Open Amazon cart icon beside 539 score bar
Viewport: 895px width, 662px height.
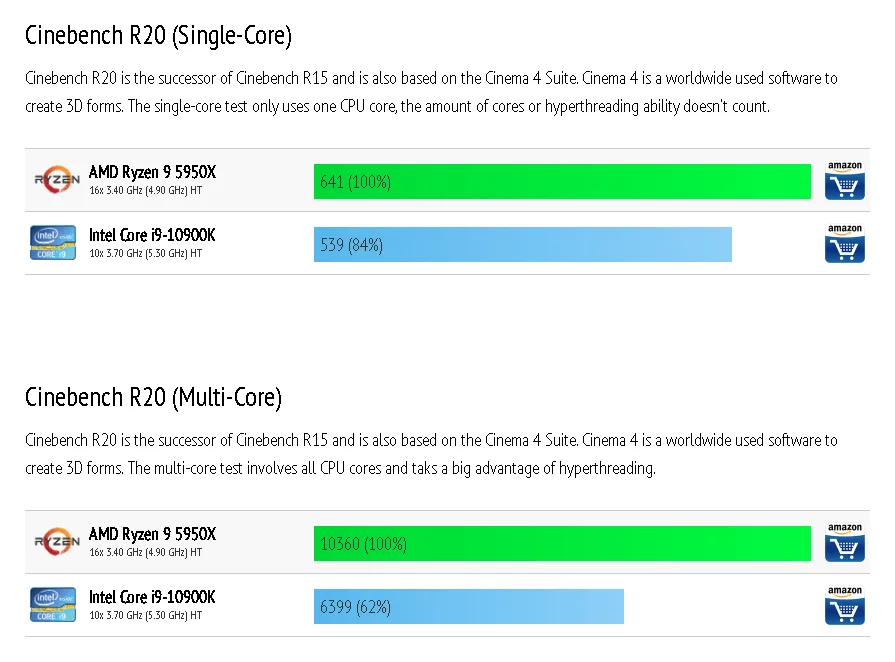844,244
